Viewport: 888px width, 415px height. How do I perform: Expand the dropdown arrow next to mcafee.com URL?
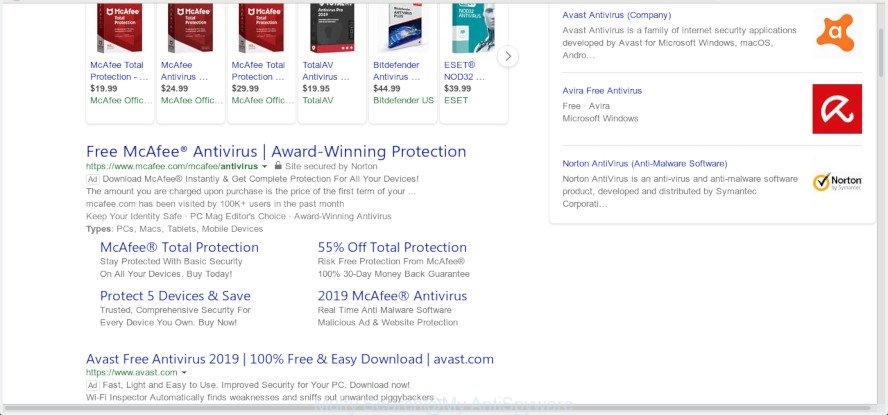264,166
